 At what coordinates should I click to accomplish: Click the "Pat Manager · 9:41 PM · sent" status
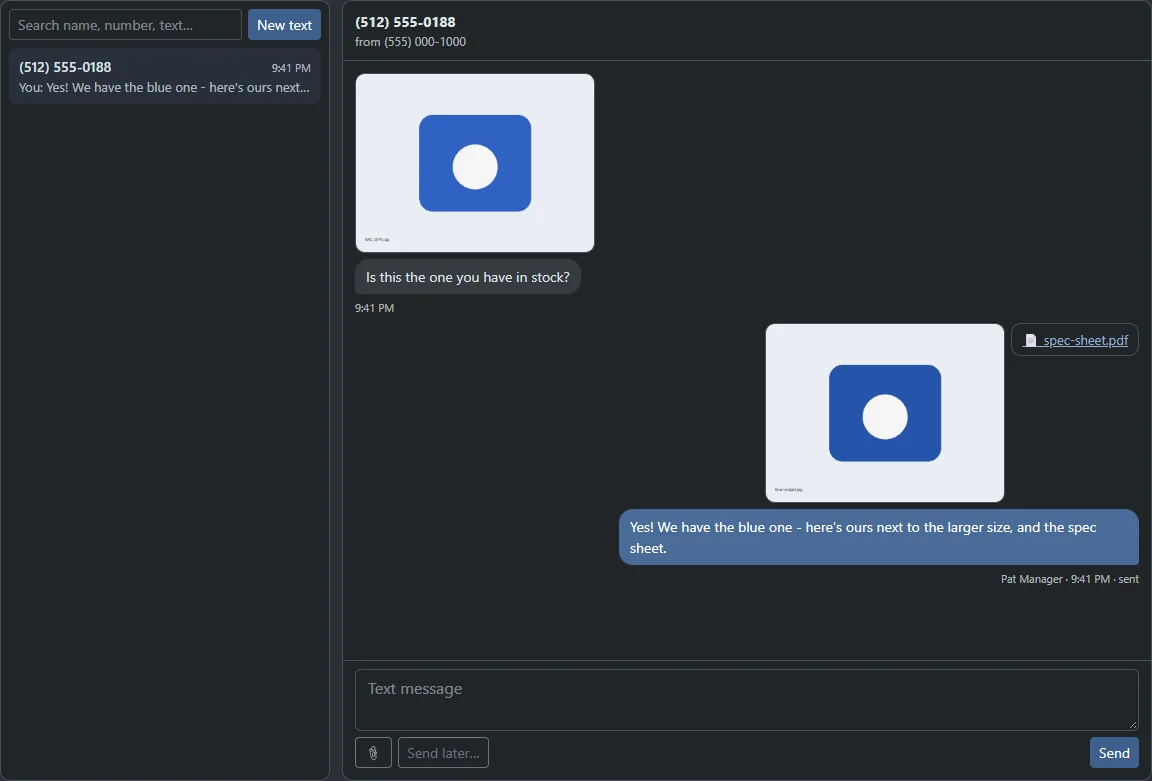(x=1070, y=579)
